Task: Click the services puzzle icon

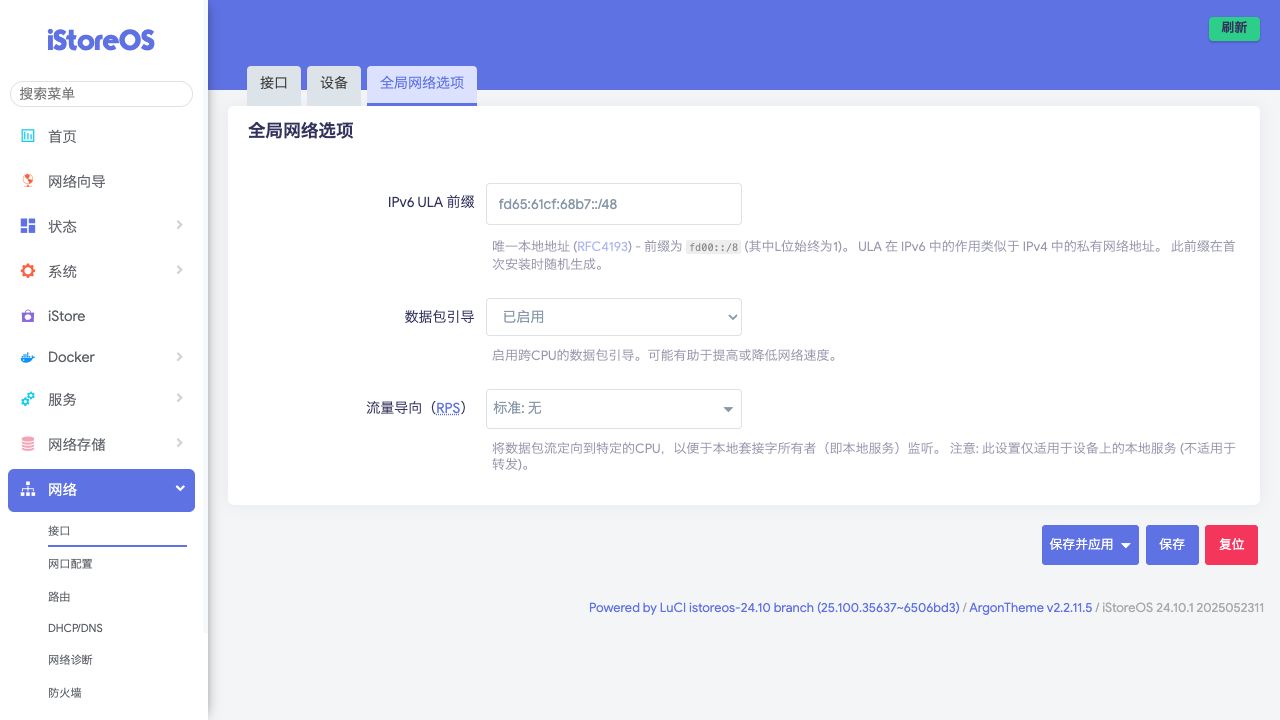Action: pos(28,399)
